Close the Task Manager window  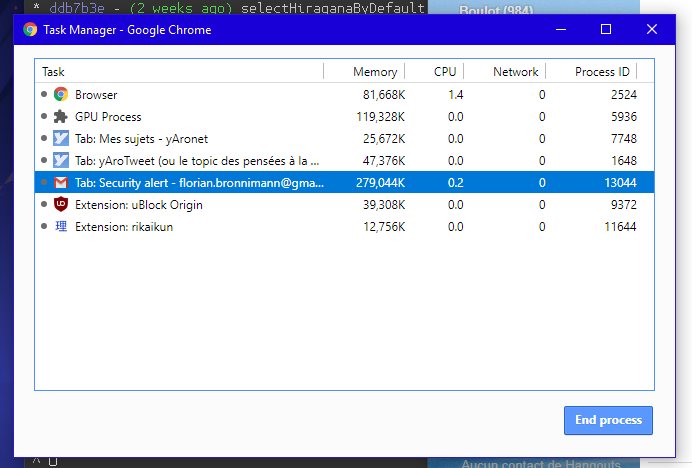click(652, 30)
